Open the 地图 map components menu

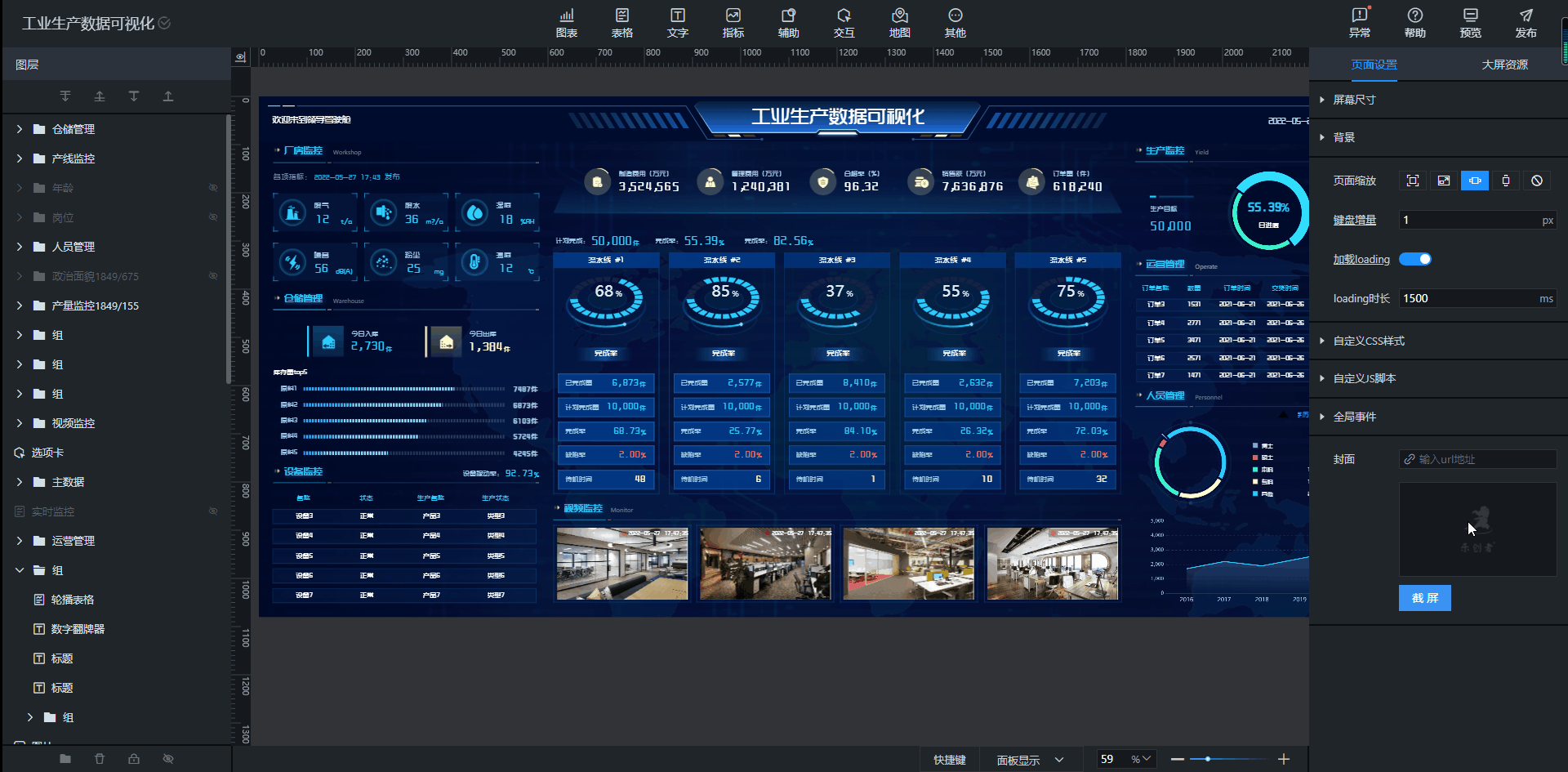[899, 23]
